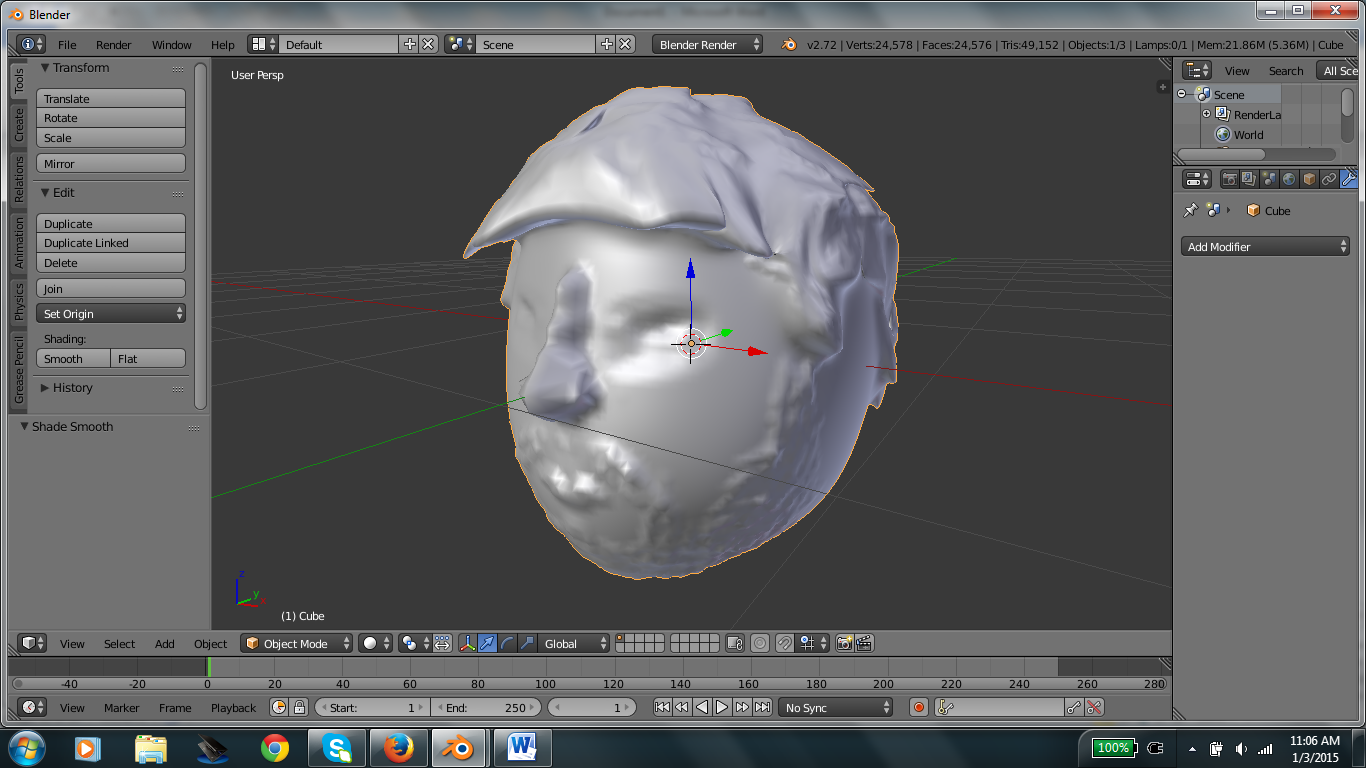The width and height of the screenshot is (1366, 768).
Task: Open World properties using the globe icon
Action: pyautogui.click(x=1287, y=179)
